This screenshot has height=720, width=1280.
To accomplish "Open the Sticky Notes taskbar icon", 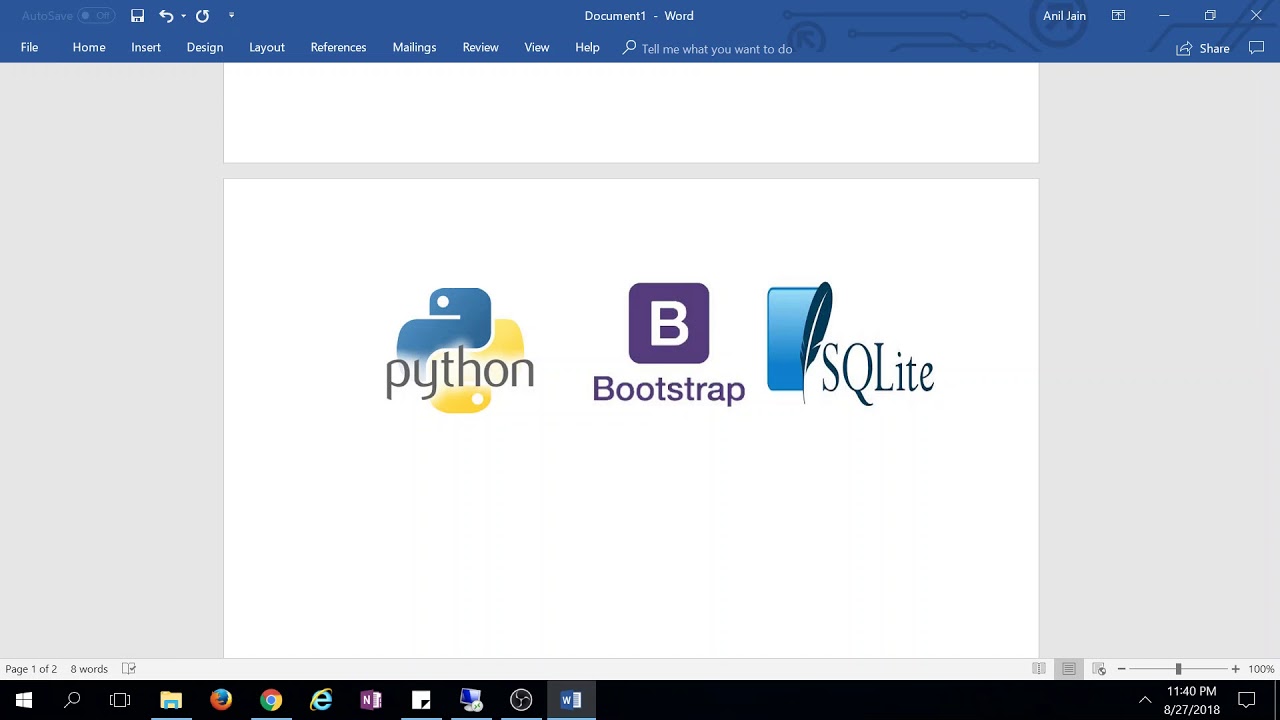I will [x=421, y=700].
